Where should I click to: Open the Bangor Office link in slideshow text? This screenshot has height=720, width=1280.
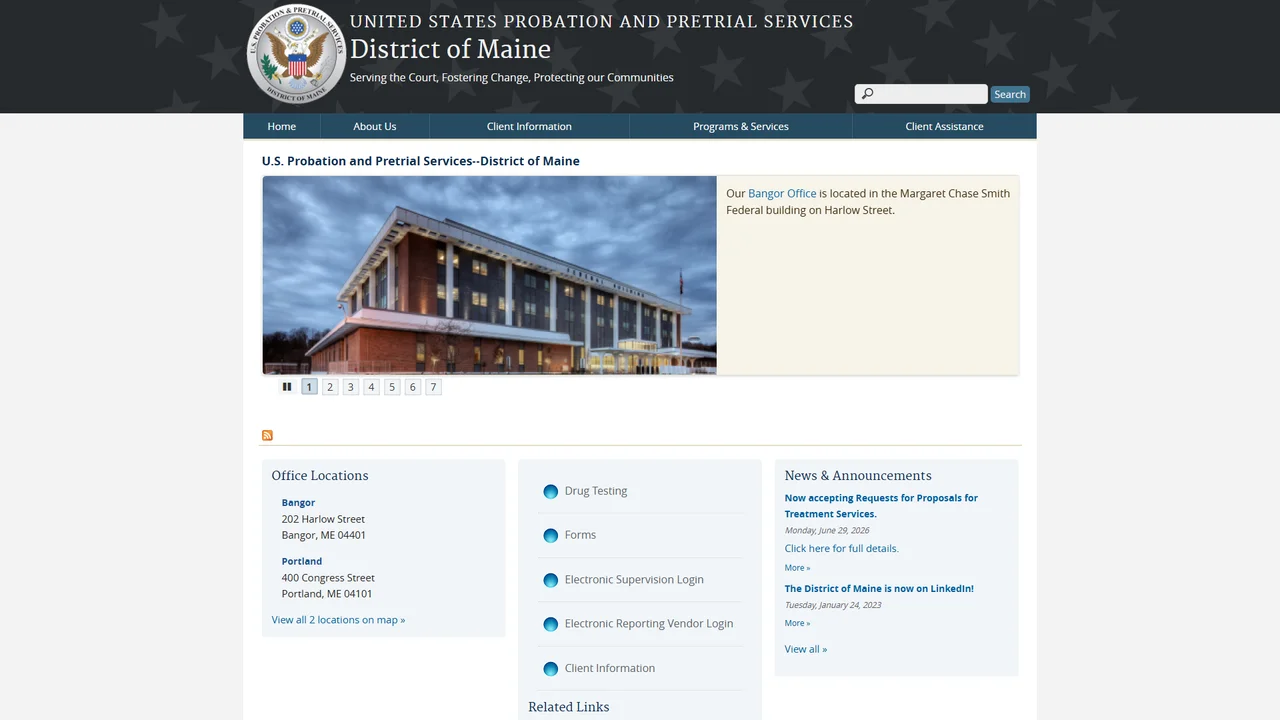point(782,193)
